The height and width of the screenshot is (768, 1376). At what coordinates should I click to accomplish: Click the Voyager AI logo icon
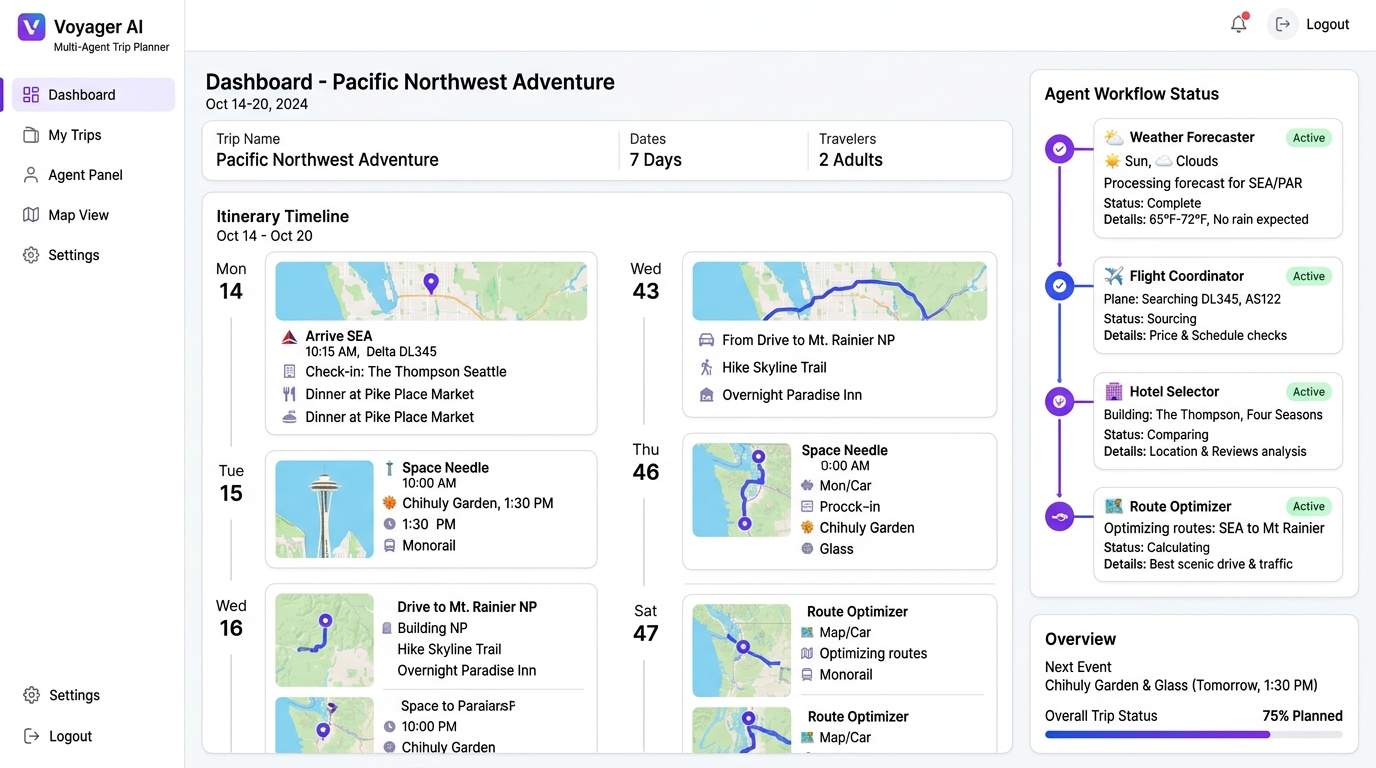32,27
